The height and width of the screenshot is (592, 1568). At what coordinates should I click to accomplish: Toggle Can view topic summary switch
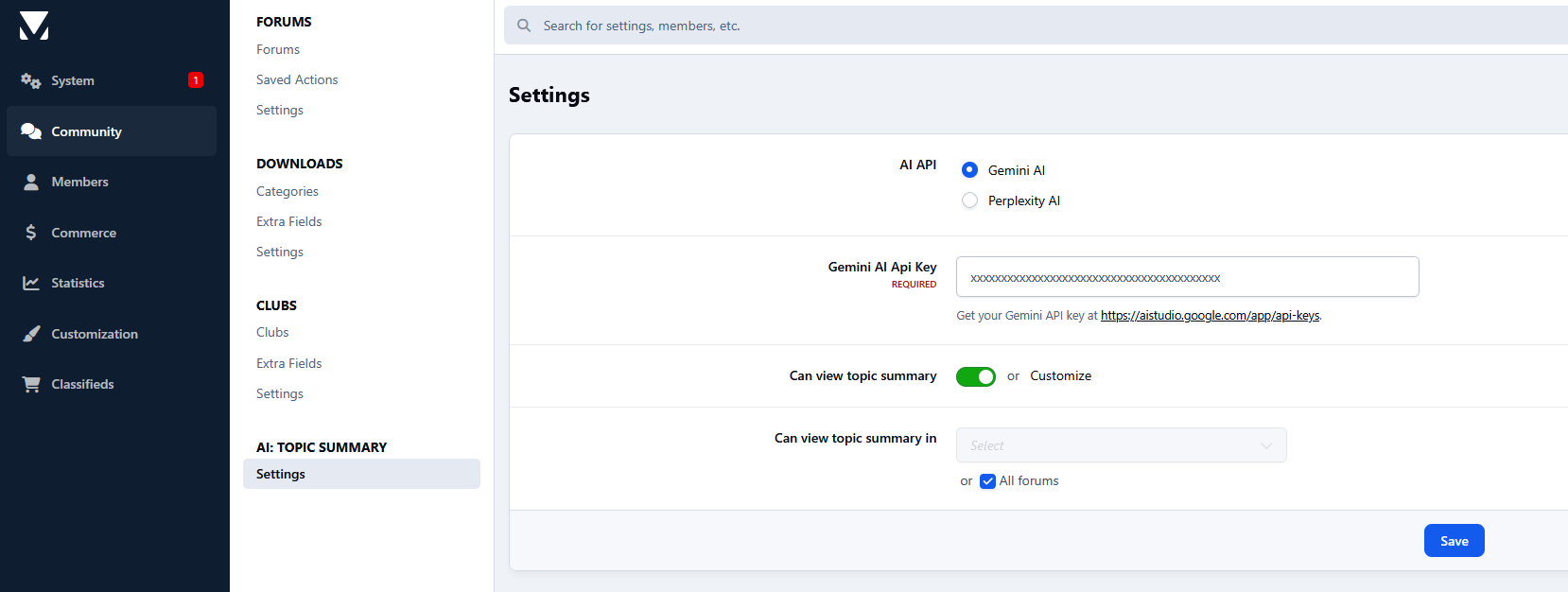pos(975,376)
